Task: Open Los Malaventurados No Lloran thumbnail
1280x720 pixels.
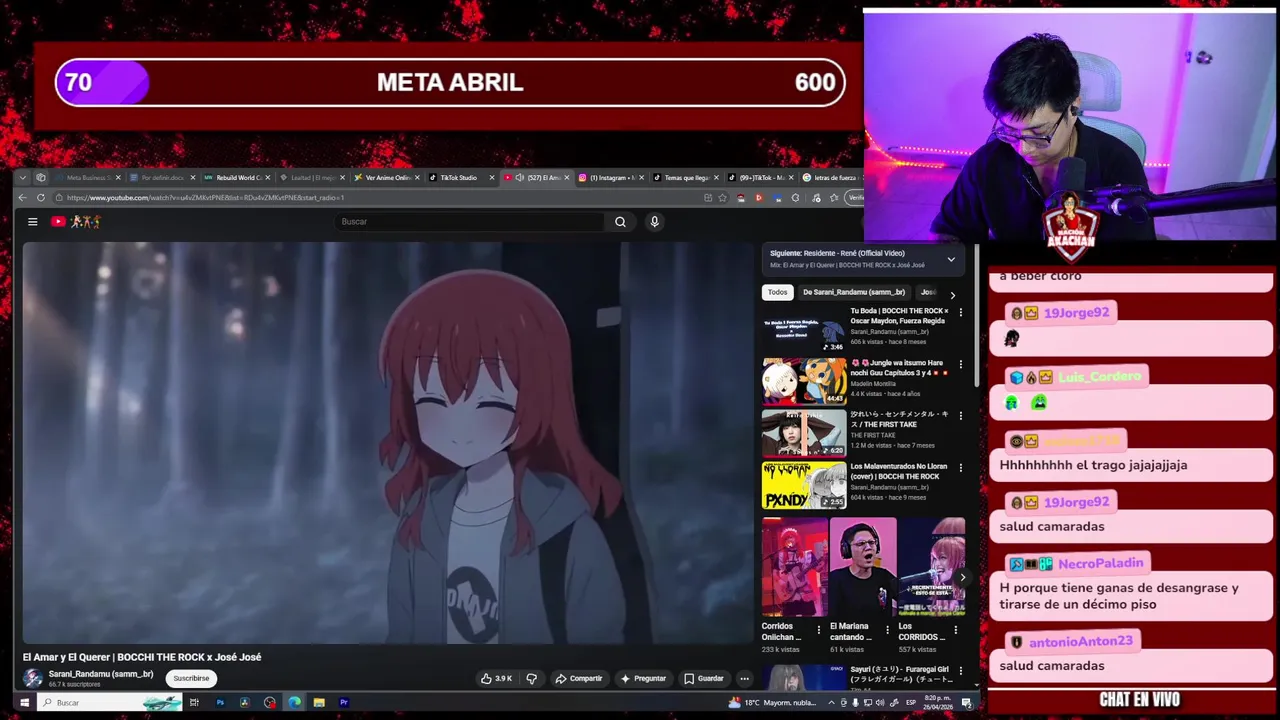Action: point(804,486)
